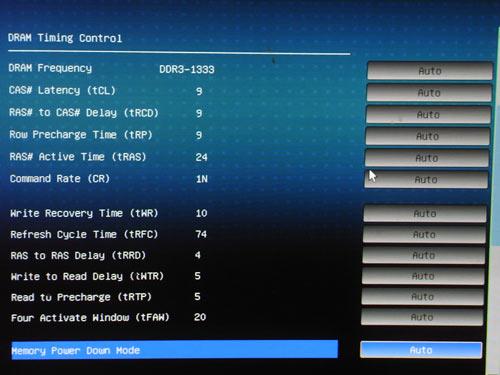Select the Command Rate (CR) label
Viewport: 500px width, 375px height.
pos(60,179)
